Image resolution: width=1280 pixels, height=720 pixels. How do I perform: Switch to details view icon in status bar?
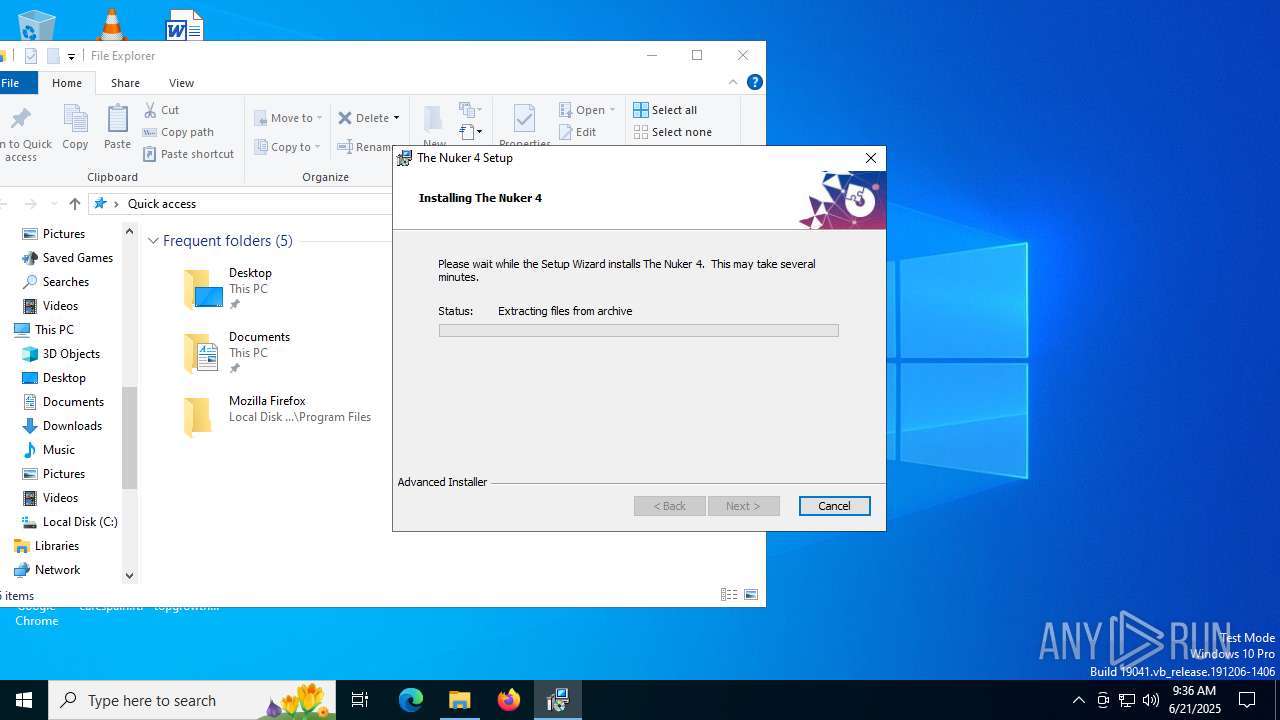tap(729, 595)
